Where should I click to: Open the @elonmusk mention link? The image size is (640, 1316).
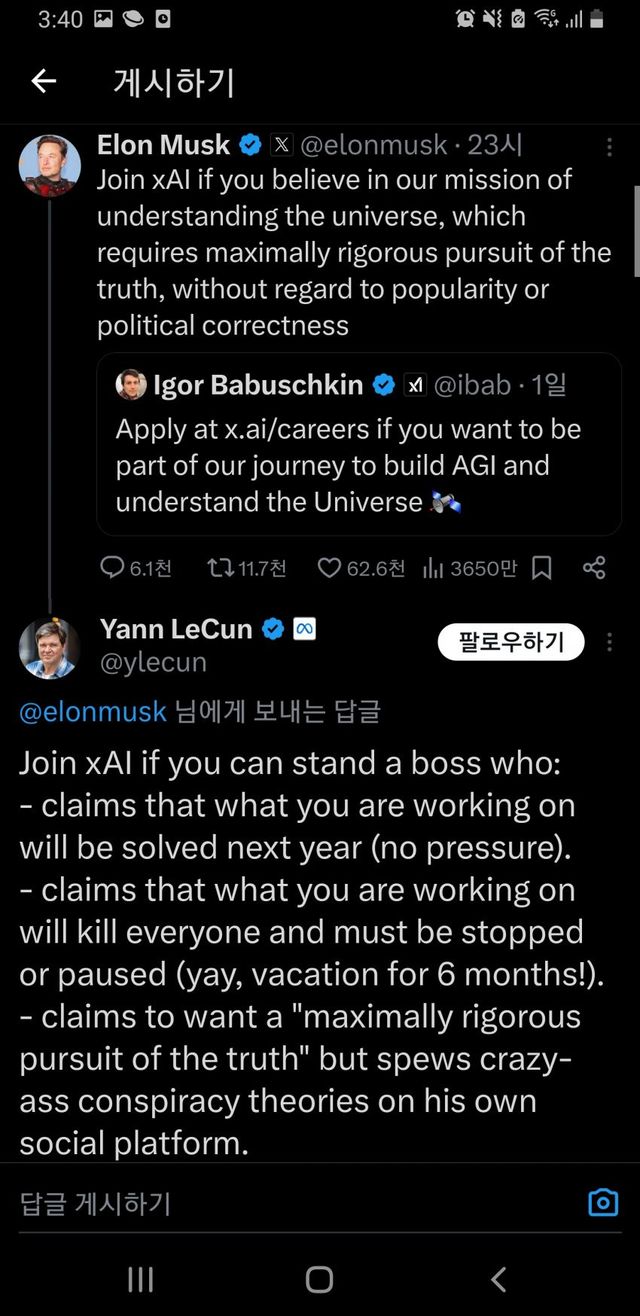point(93,712)
